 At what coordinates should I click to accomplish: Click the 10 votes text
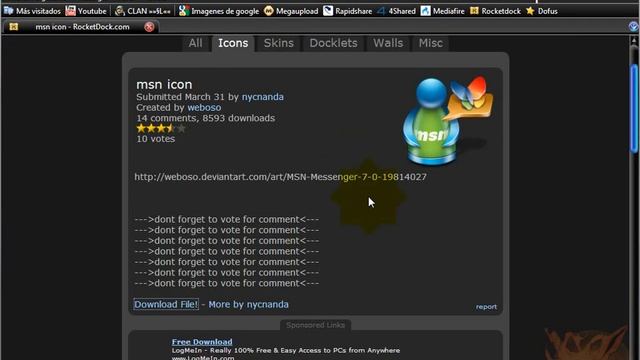[156, 139]
